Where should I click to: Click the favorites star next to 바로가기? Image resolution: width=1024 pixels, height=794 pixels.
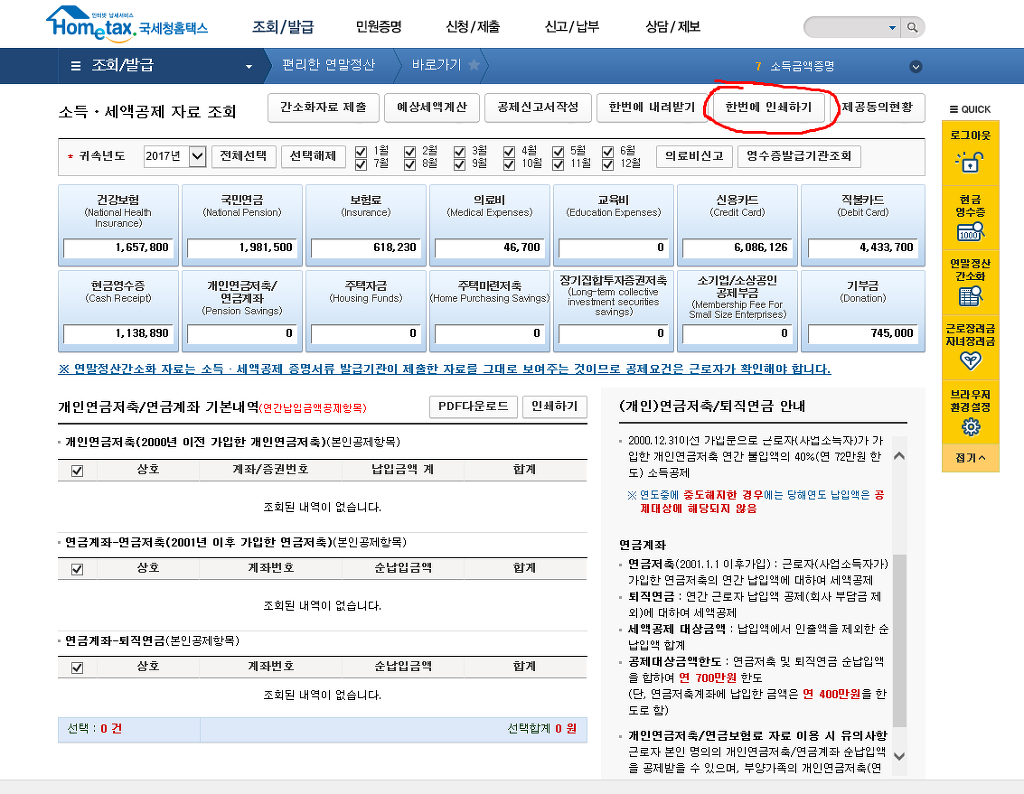click(x=474, y=65)
